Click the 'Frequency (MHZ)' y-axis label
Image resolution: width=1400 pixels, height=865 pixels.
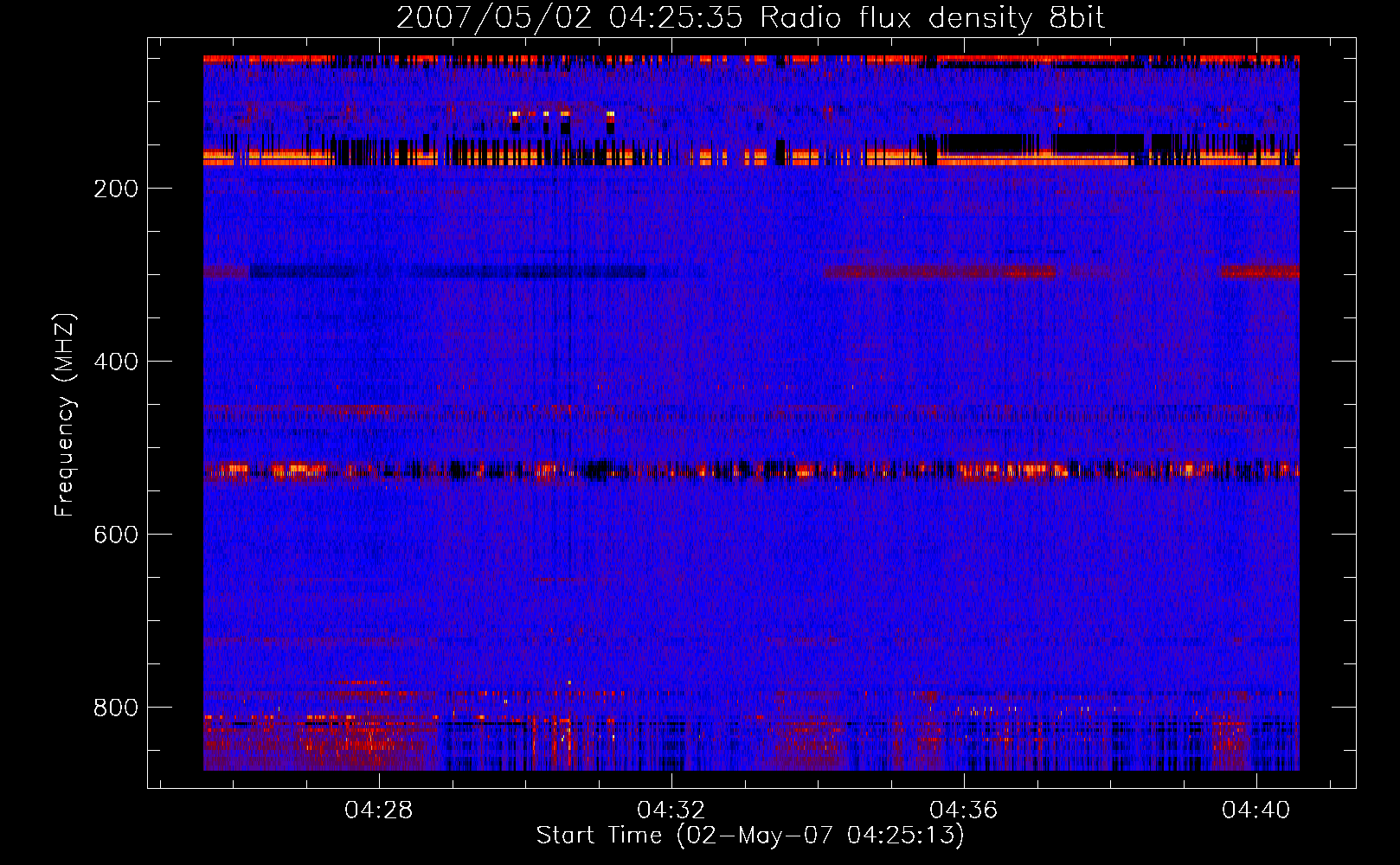point(65,414)
